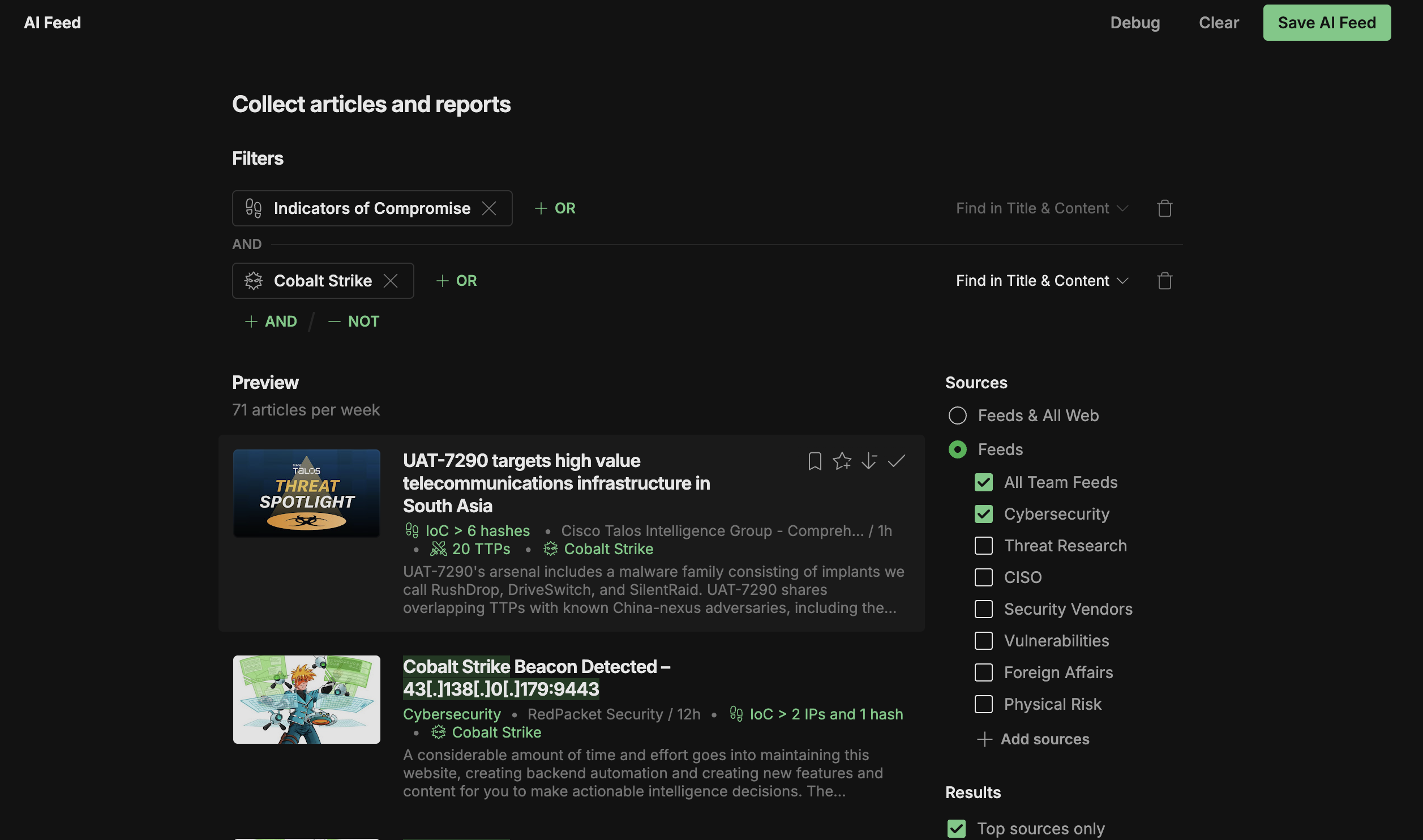Open Find in Title & Content dropdown for Indicators row
The height and width of the screenshot is (840, 1423).
pyautogui.click(x=1041, y=208)
